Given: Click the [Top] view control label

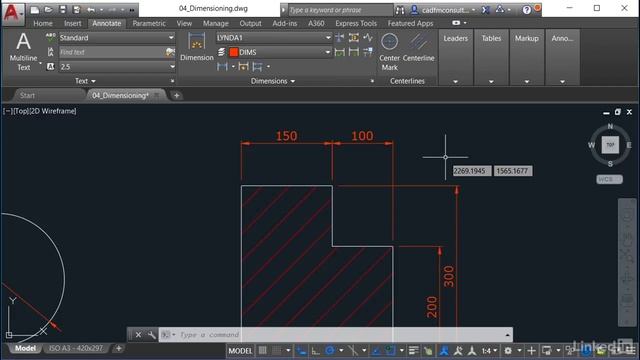Looking at the screenshot, I should point(20,111).
